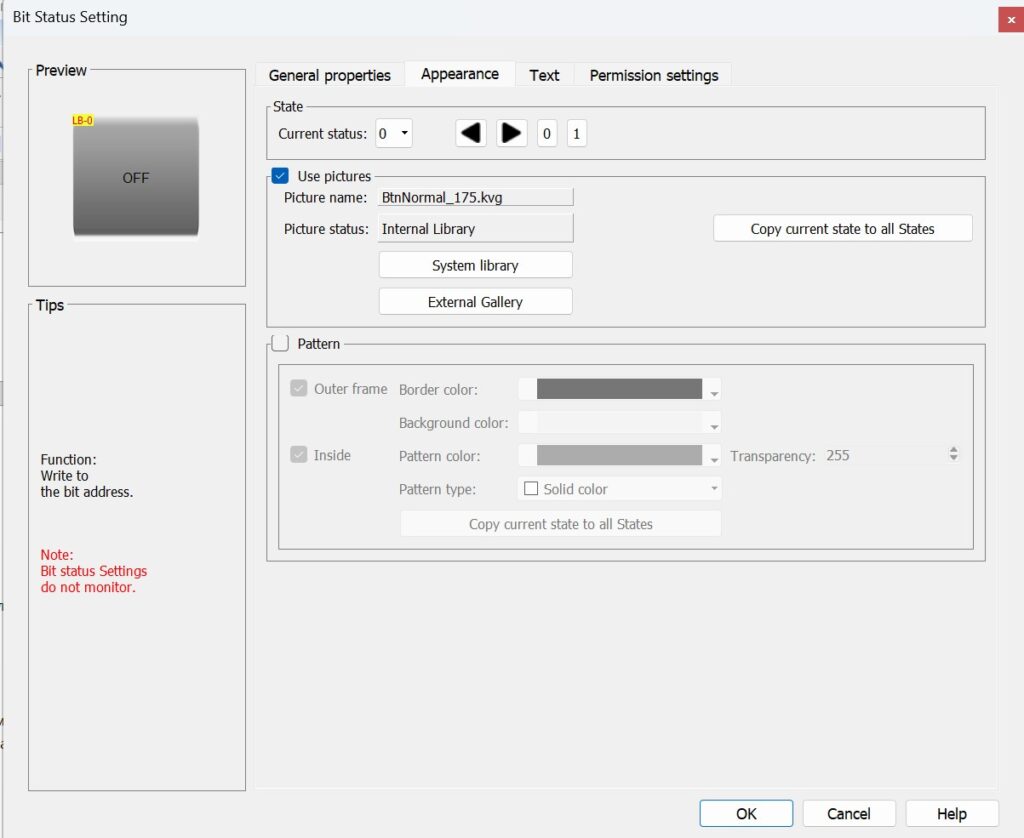Click the Function description text in Tips
Screen dimensions: 1024x838
87,475
